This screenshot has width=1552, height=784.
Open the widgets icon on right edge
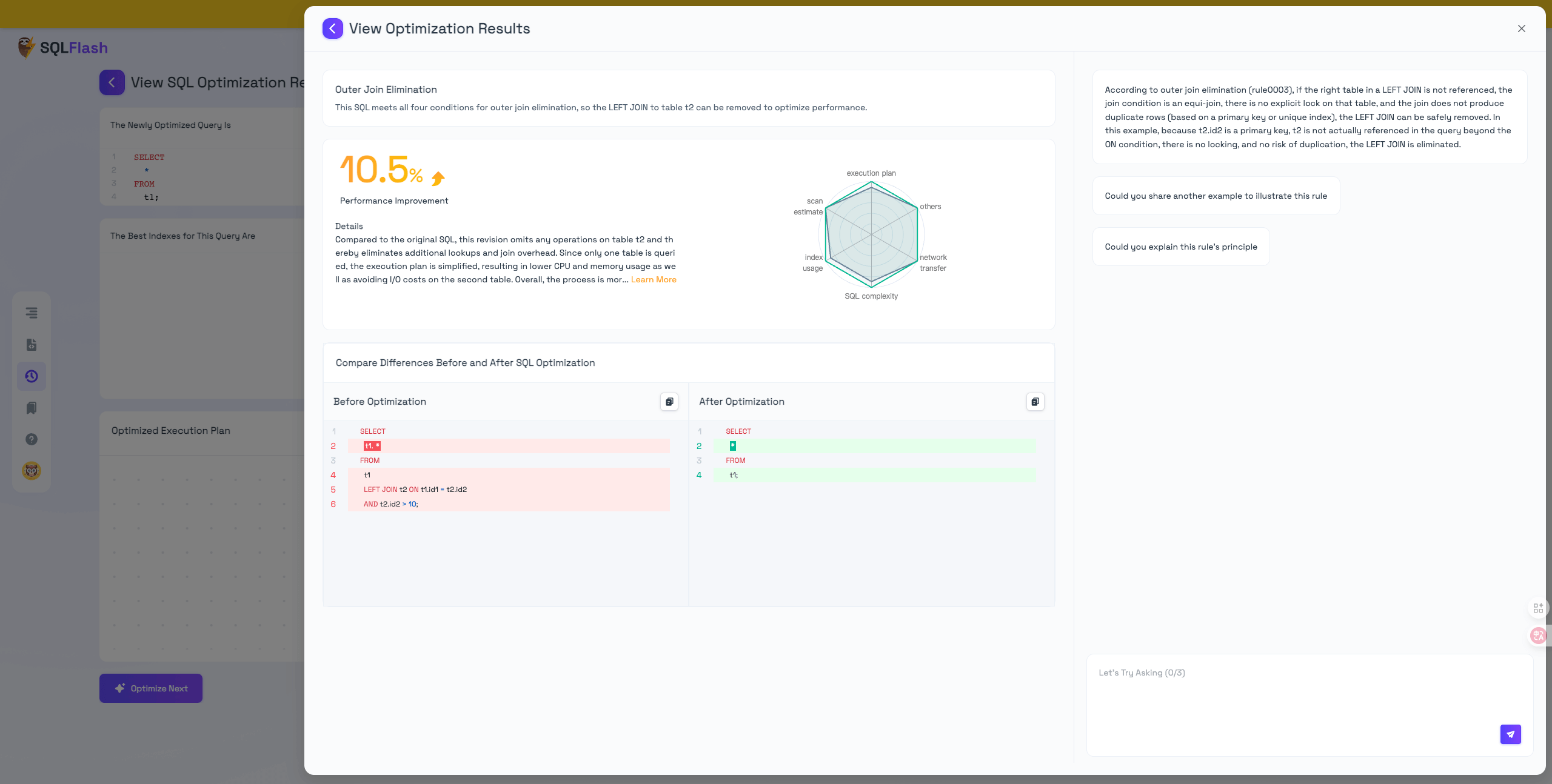coord(1537,608)
